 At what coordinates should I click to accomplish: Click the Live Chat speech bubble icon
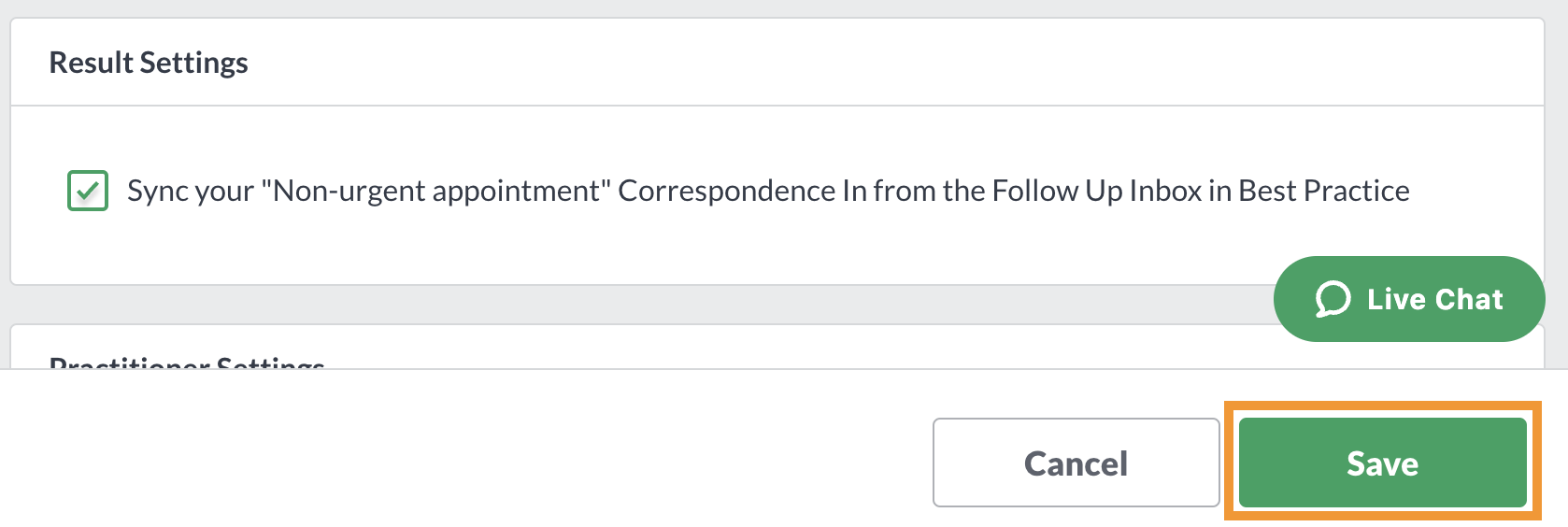pos(1333,299)
